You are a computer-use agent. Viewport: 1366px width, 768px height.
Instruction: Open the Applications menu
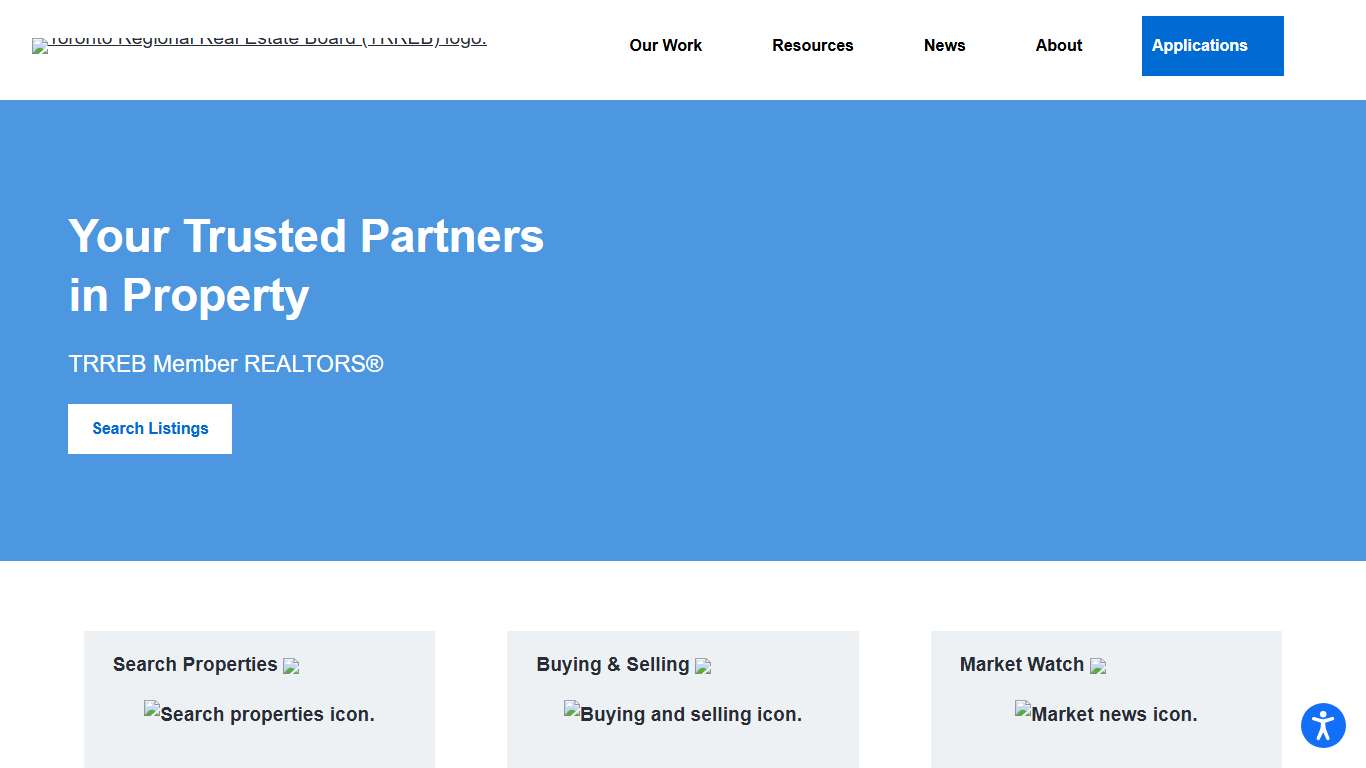coord(1199,45)
